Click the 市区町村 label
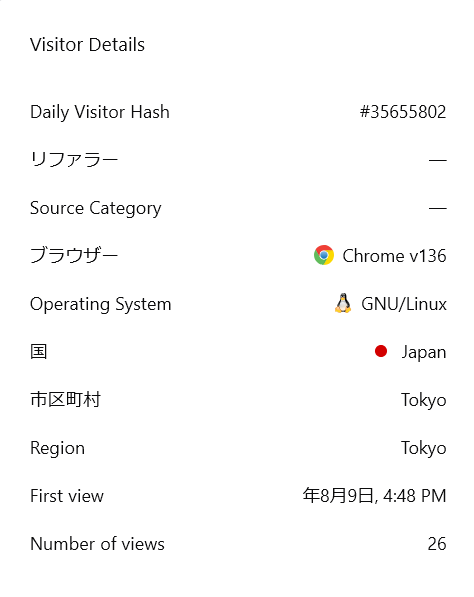 pos(65,400)
